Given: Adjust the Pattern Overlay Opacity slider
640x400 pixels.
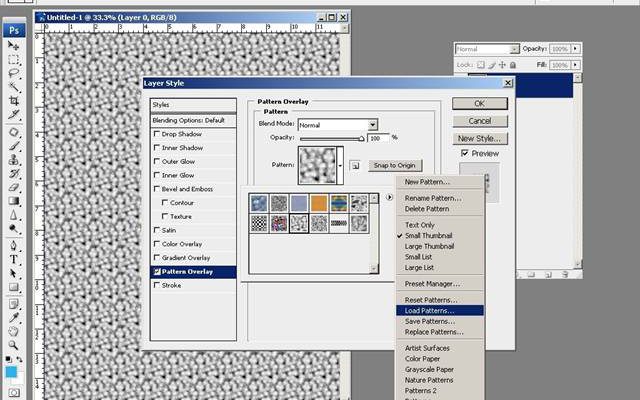Looking at the screenshot, I should [x=361, y=139].
